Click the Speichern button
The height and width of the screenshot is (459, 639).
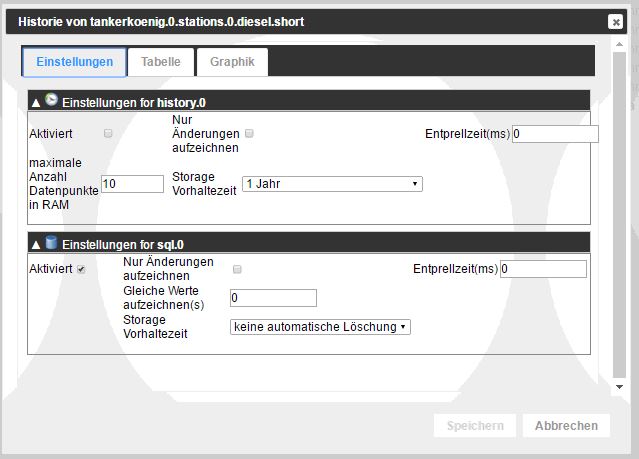click(475, 425)
